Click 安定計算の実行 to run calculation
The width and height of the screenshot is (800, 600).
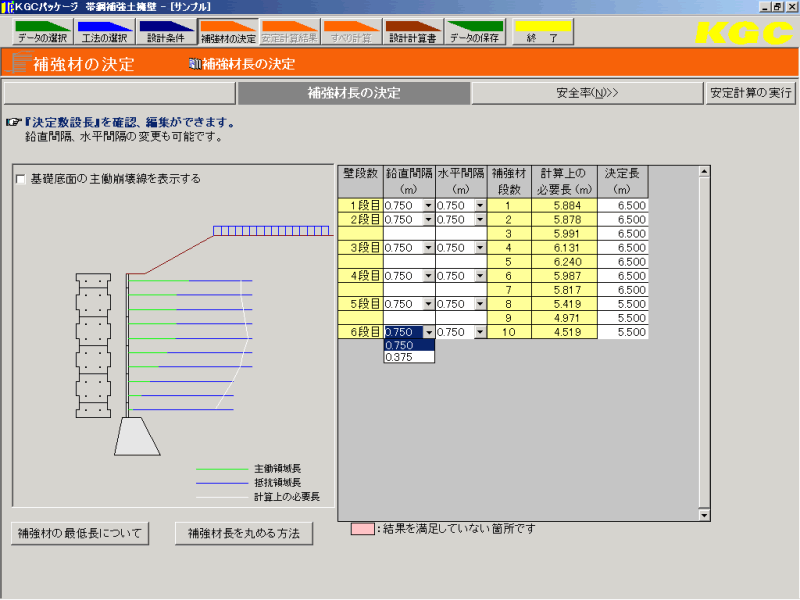pos(751,92)
